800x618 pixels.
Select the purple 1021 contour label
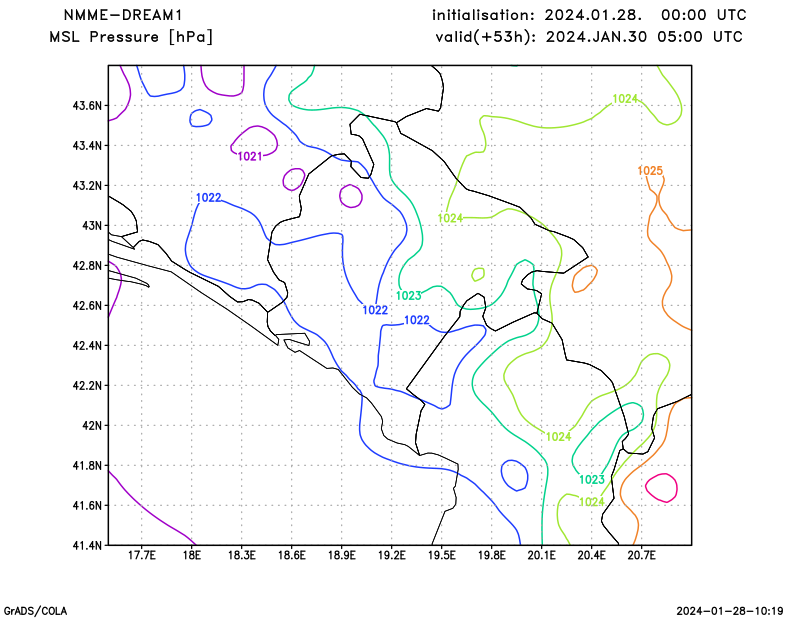250,157
